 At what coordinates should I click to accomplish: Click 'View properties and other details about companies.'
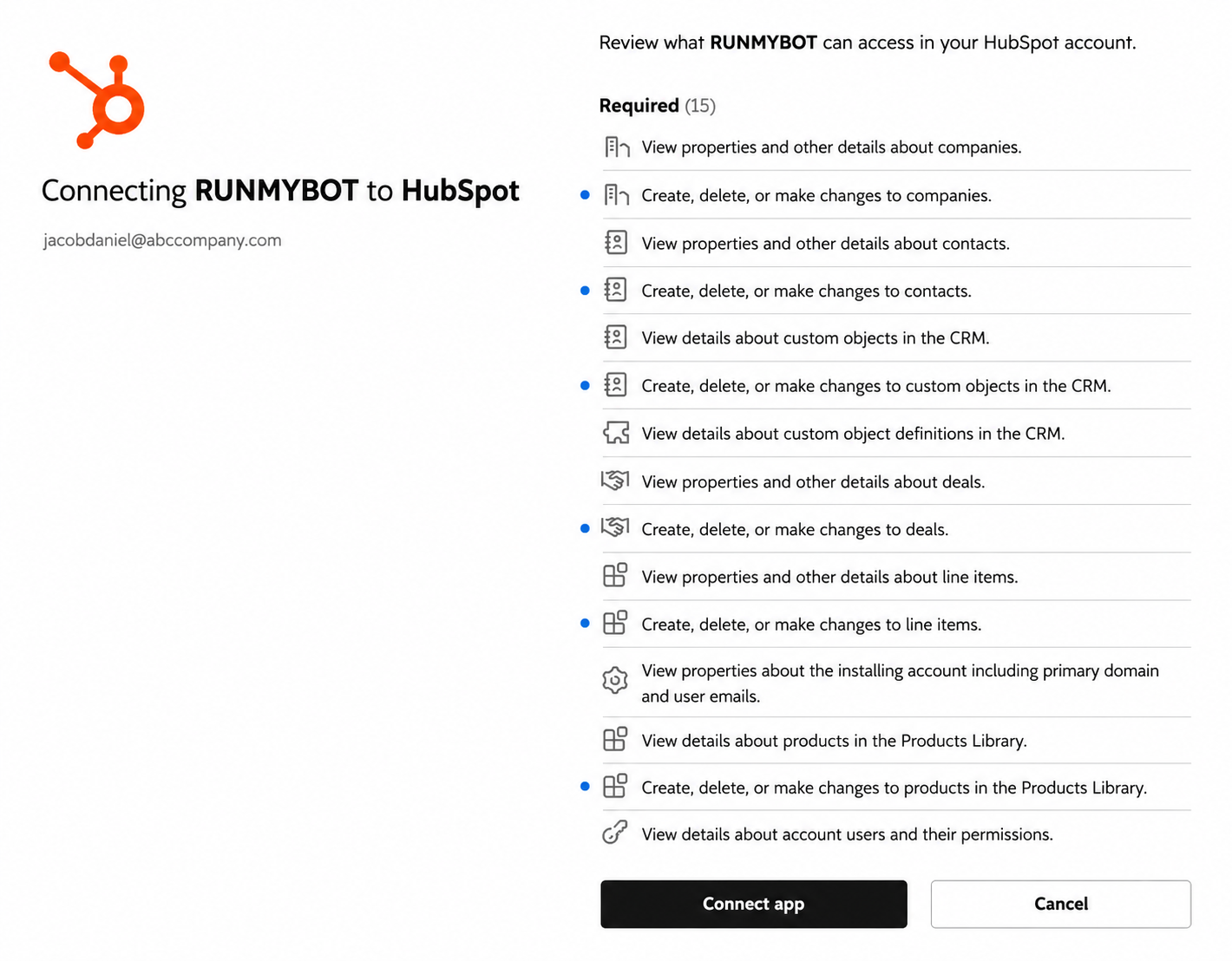831,147
